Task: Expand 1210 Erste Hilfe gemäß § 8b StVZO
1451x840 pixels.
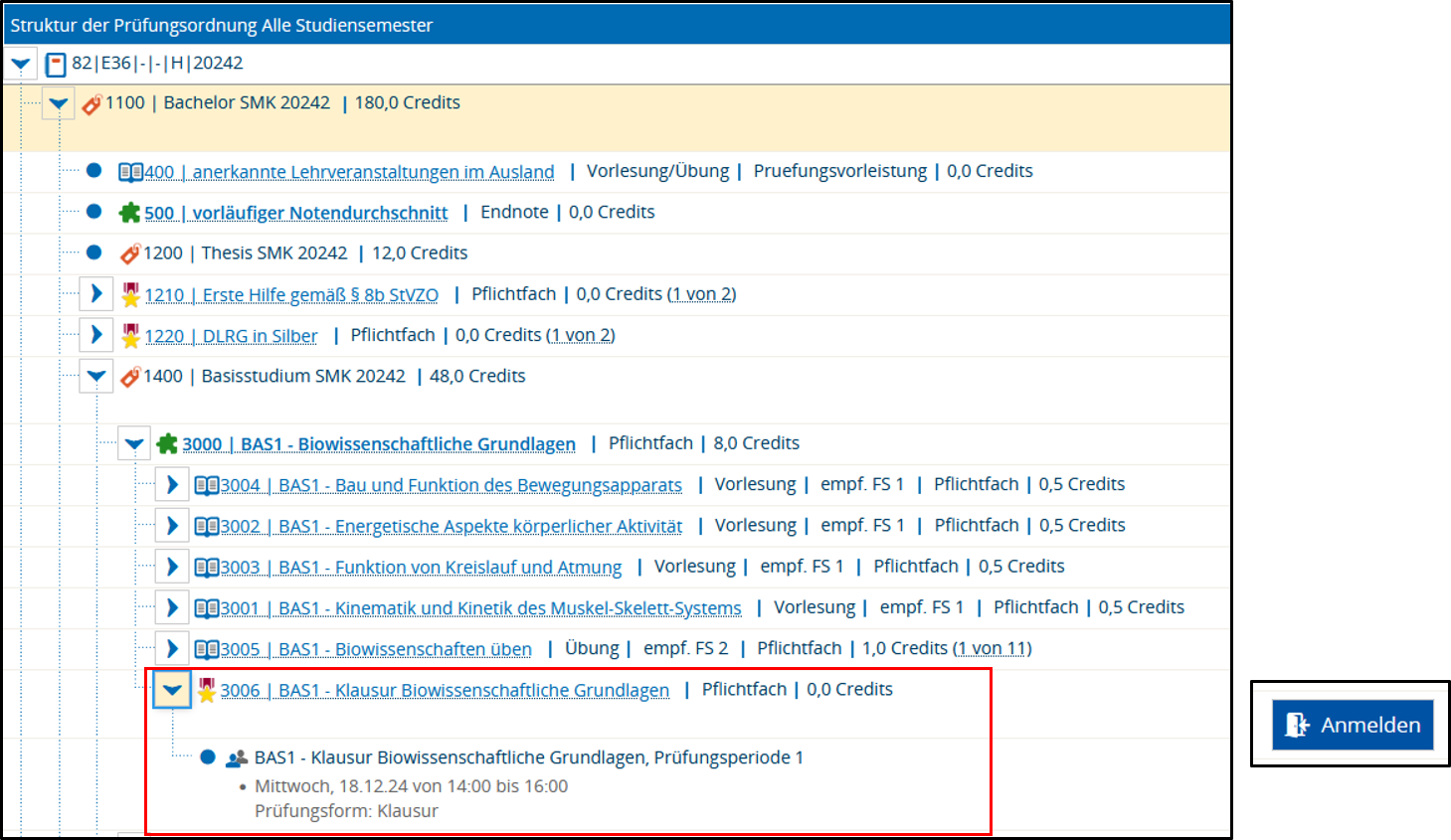Action: coord(96,294)
